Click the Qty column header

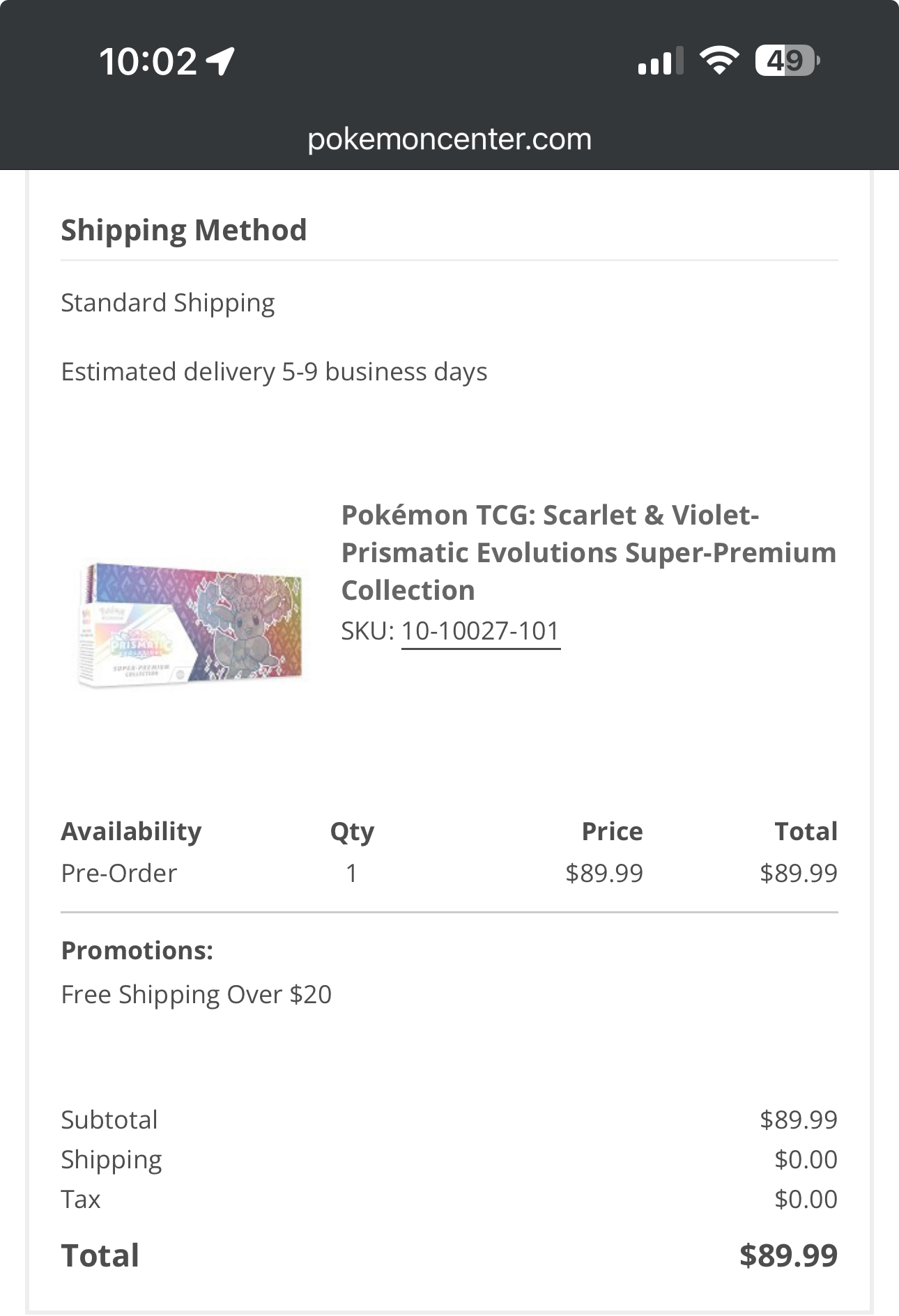click(x=352, y=831)
